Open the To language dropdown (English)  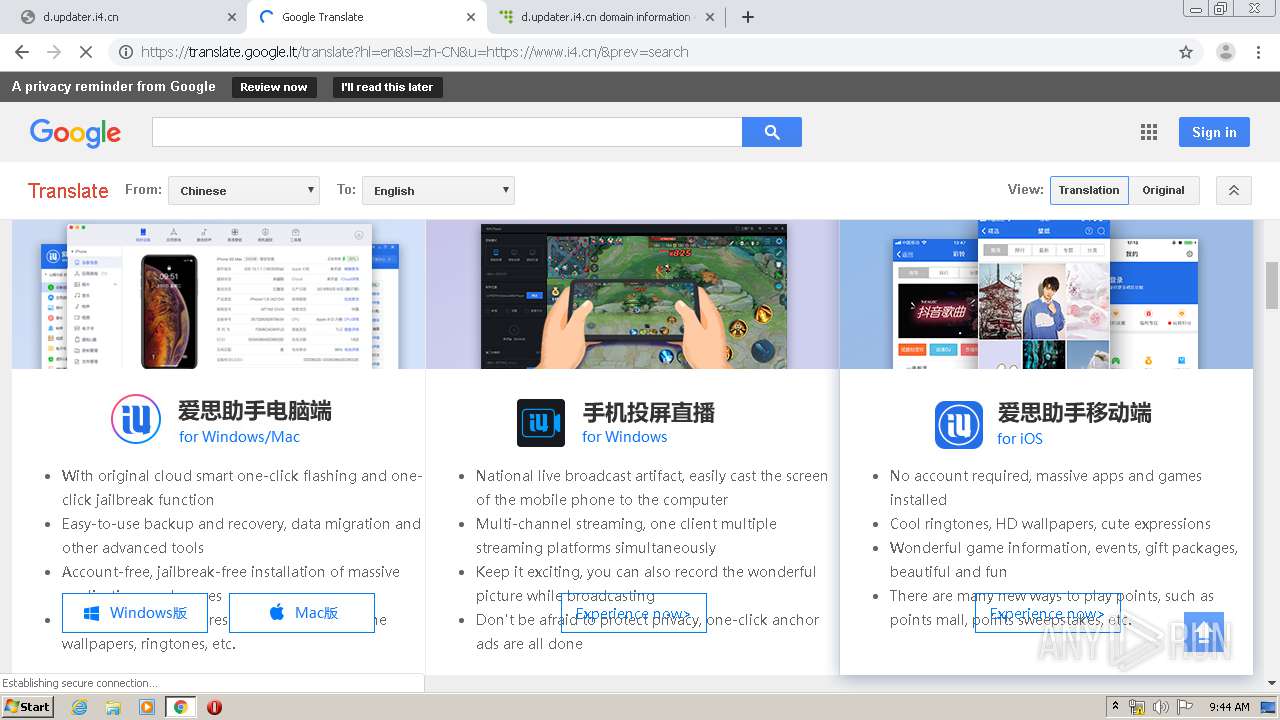click(x=438, y=190)
